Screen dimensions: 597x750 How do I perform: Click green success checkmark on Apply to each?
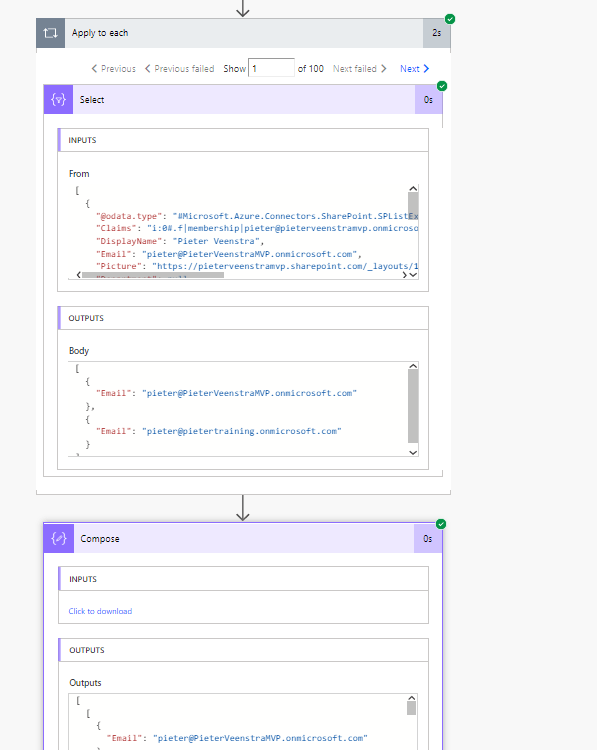click(x=450, y=19)
